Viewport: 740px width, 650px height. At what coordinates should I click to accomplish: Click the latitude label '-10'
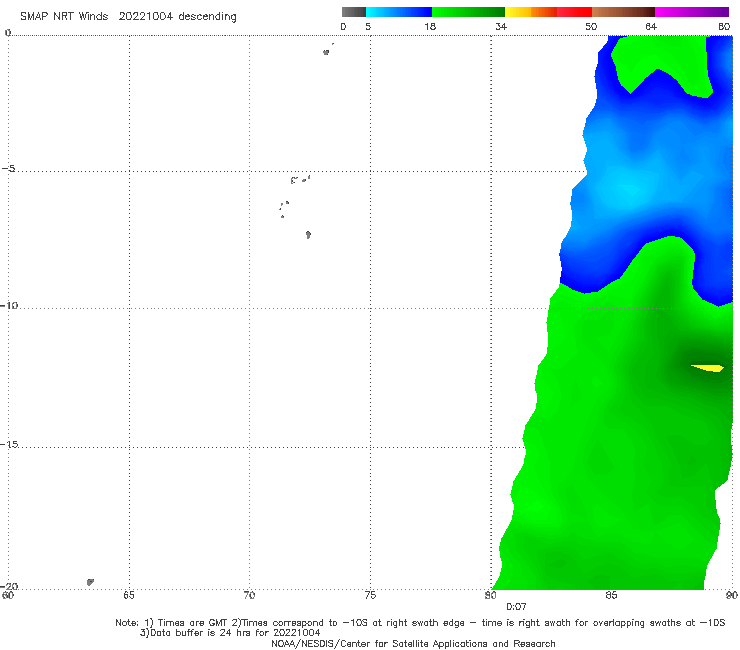(9, 305)
